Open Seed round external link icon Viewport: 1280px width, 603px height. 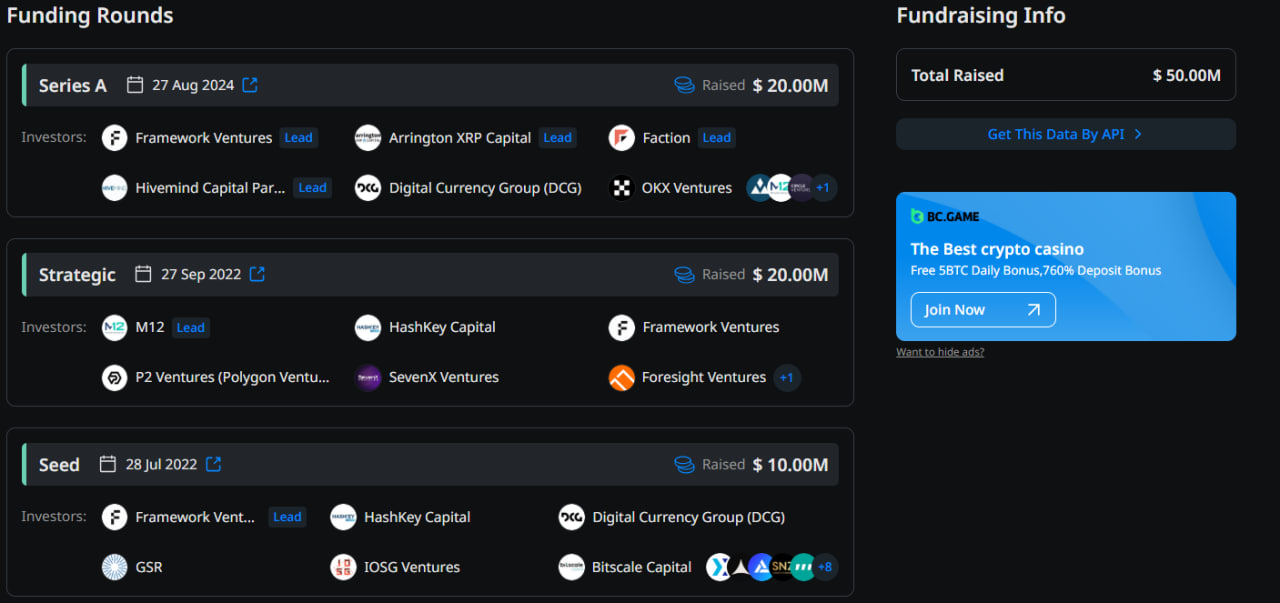(x=213, y=464)
